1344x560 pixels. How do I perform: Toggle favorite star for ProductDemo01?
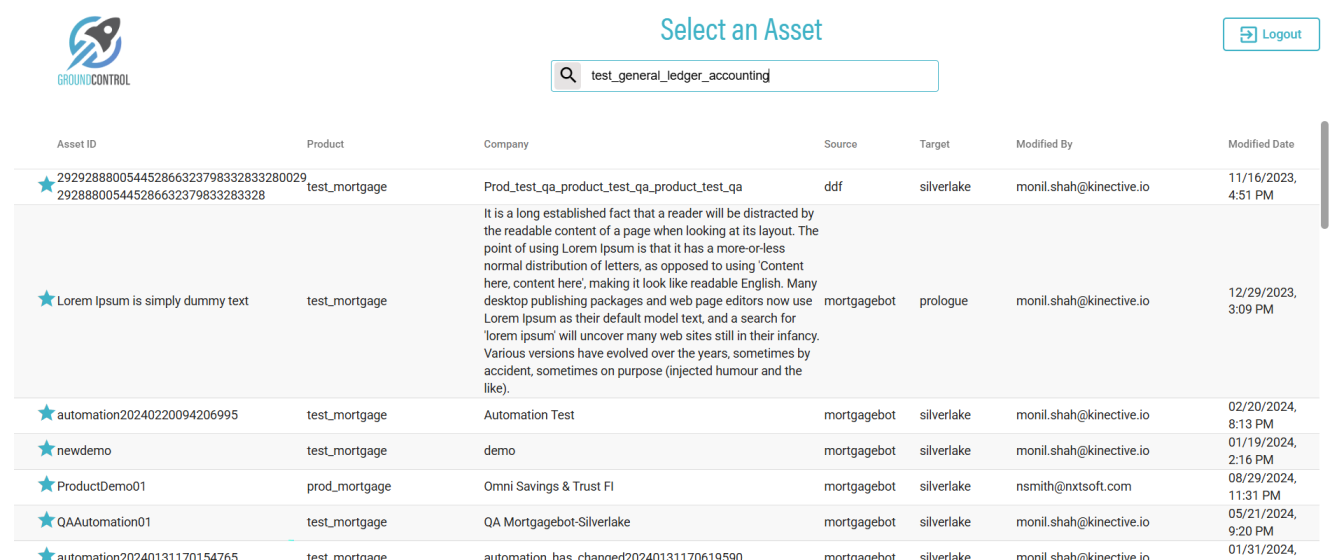(x=46, y=485)
